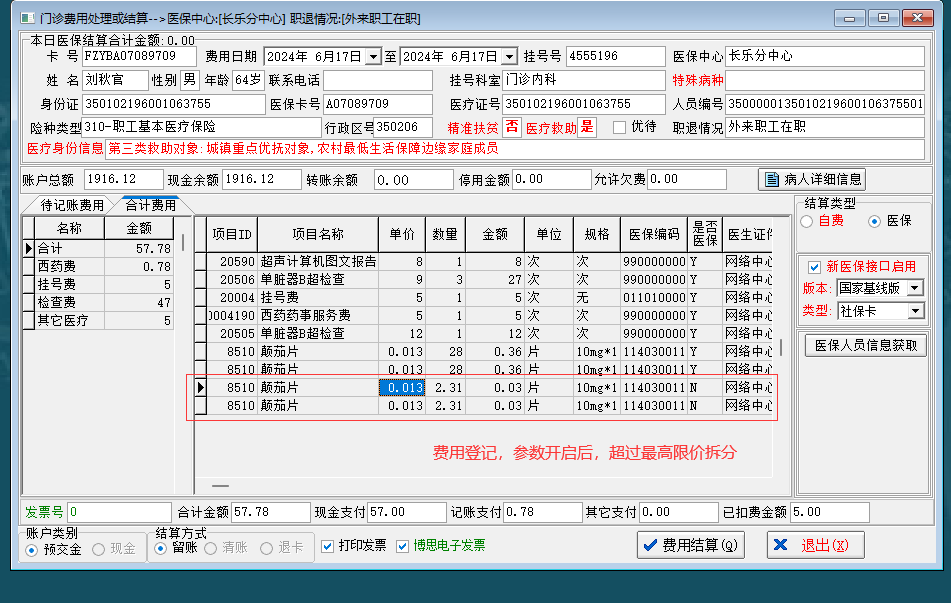Click 医保编码 column header

pos(654,235)
